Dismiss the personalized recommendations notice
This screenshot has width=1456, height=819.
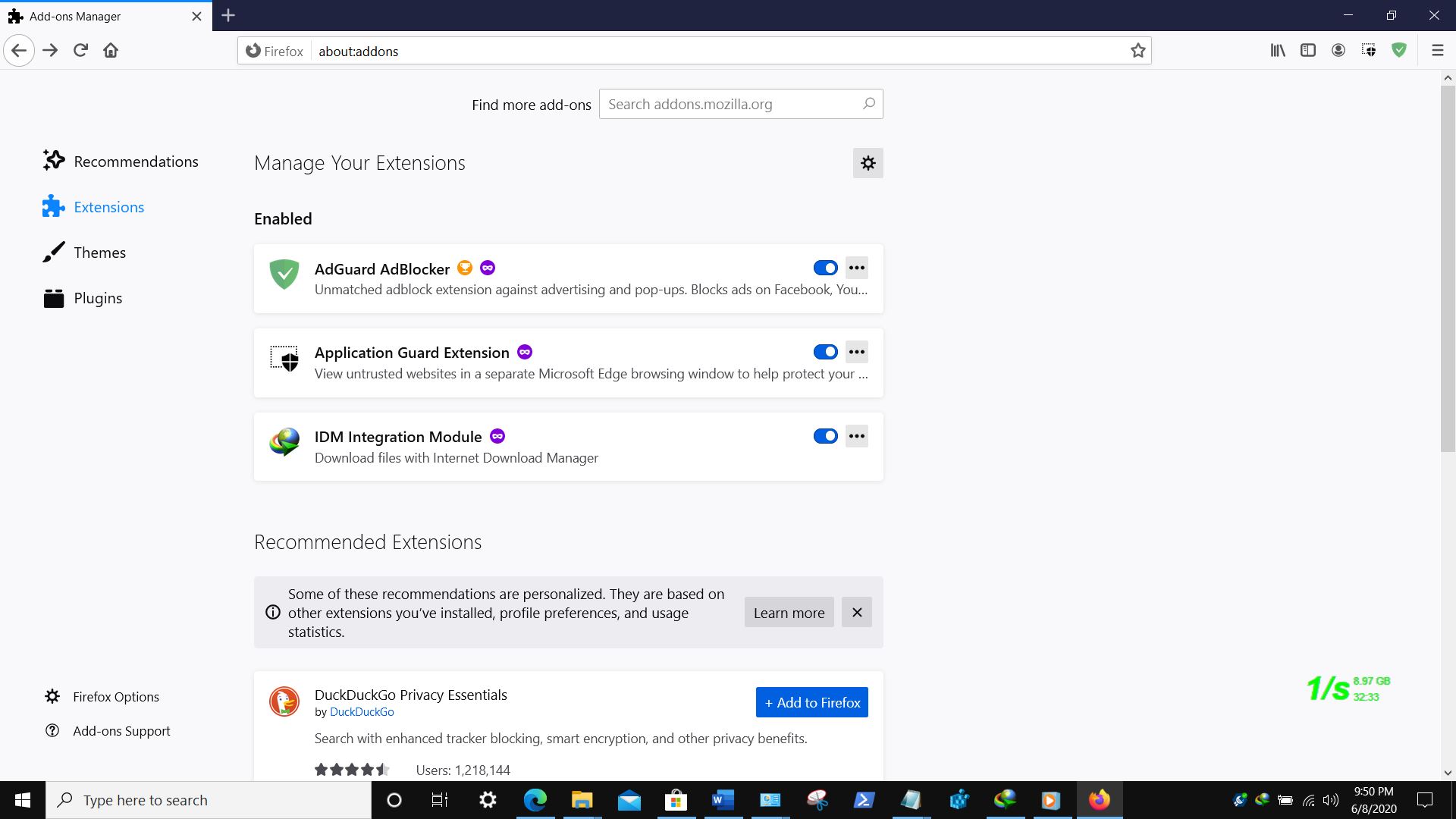[857, 613]
